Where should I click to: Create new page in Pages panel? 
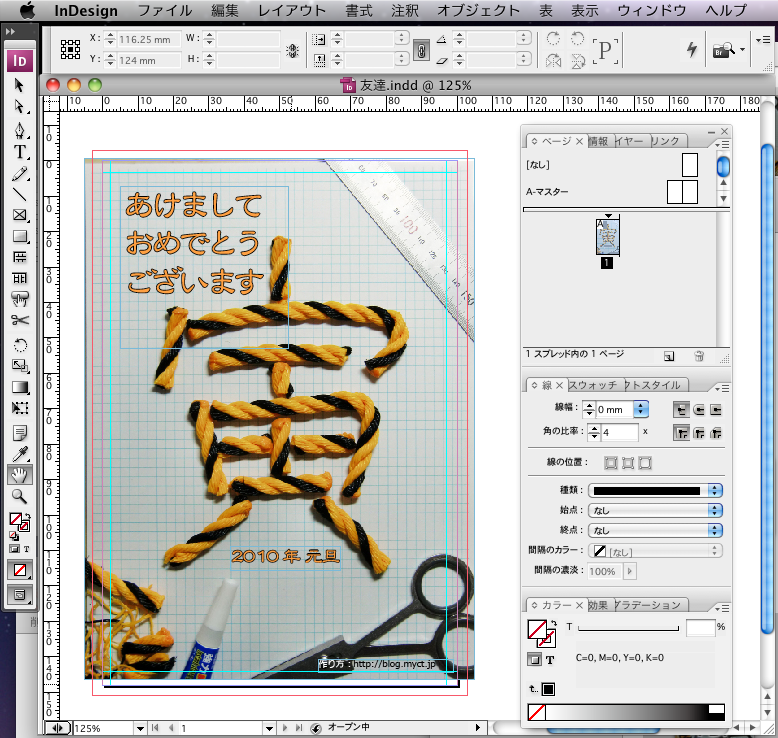[x=669, y=355]
